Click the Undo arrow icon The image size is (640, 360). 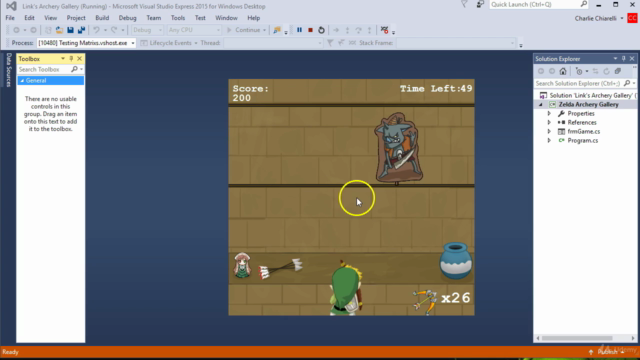[x=96, y=30]
